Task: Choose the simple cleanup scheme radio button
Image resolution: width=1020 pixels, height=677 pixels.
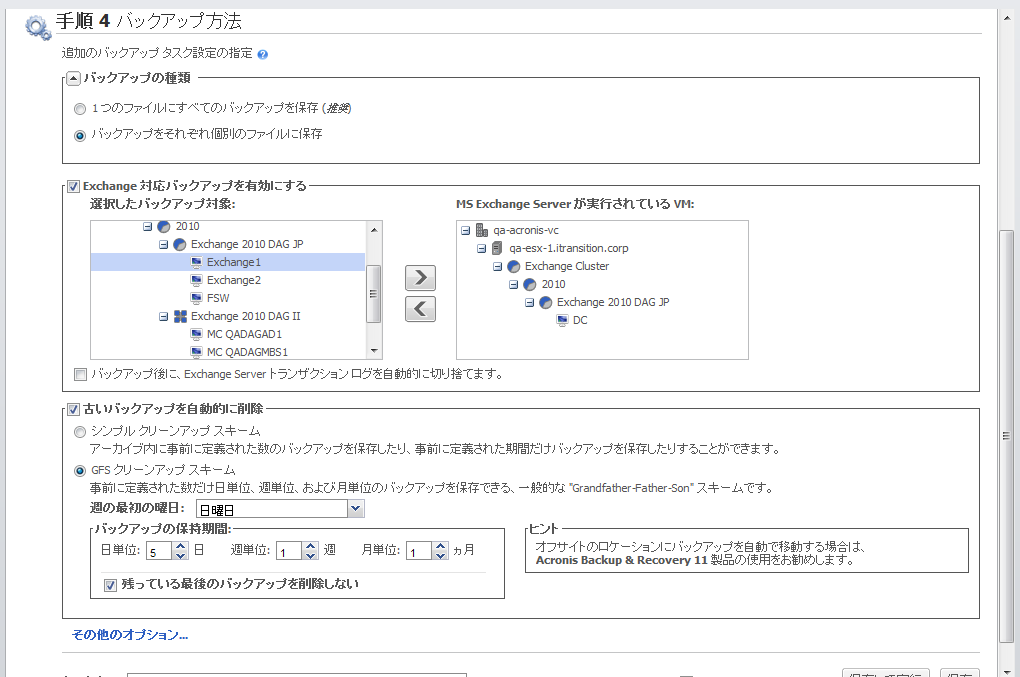Action: pos(80,431)
